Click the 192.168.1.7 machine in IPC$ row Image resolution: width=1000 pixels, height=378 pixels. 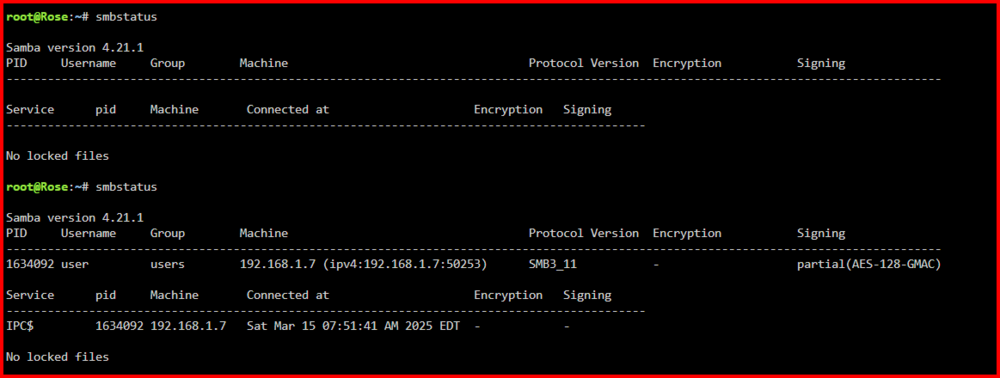tap(188, 326)
